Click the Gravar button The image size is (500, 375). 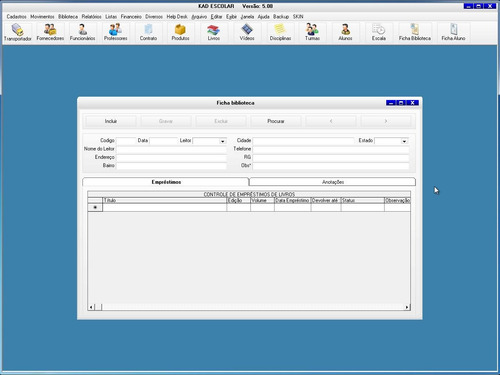pyautogui.click(x=166, y=121)
